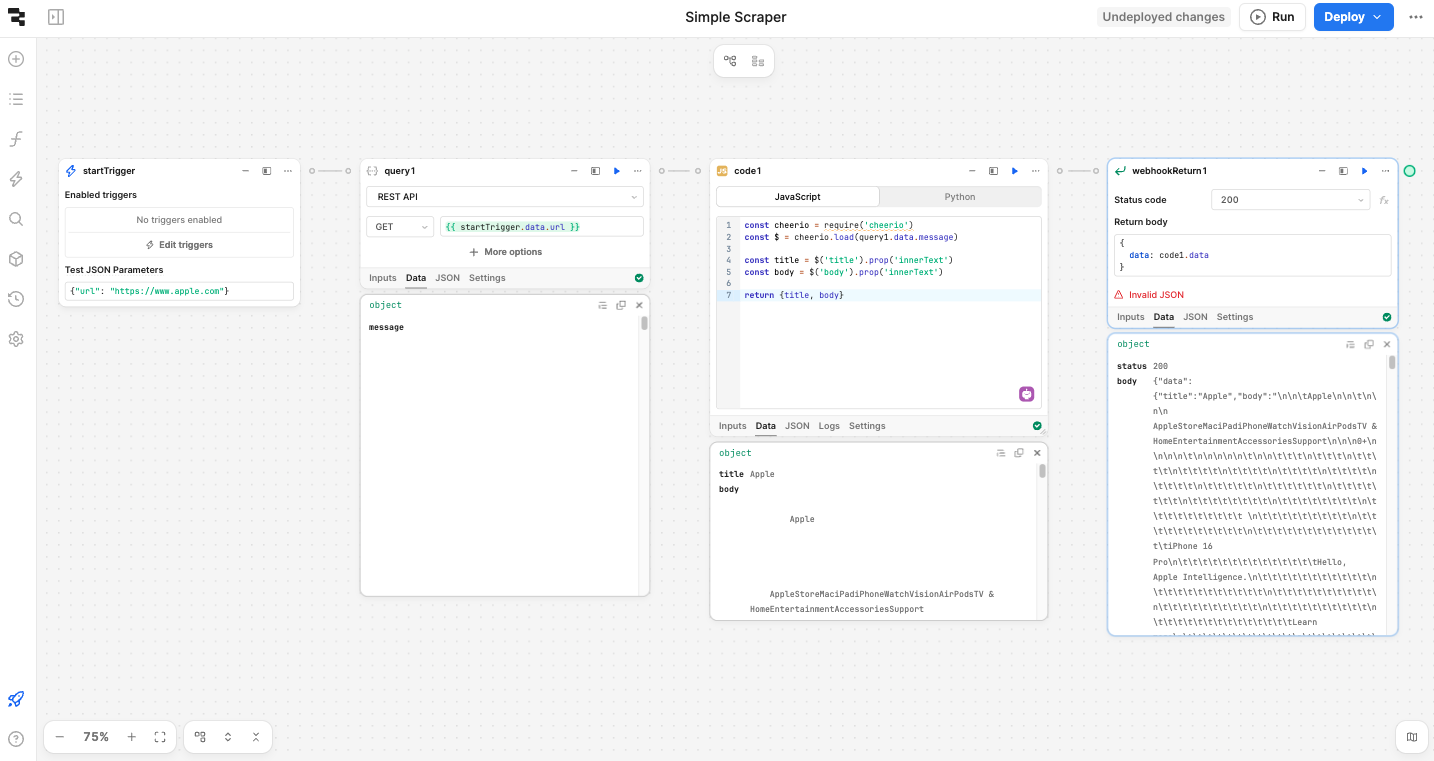The height and width of the screenshot is (761, 1434).
Task: Click the Run button in header
Action: pos(1272,17)
